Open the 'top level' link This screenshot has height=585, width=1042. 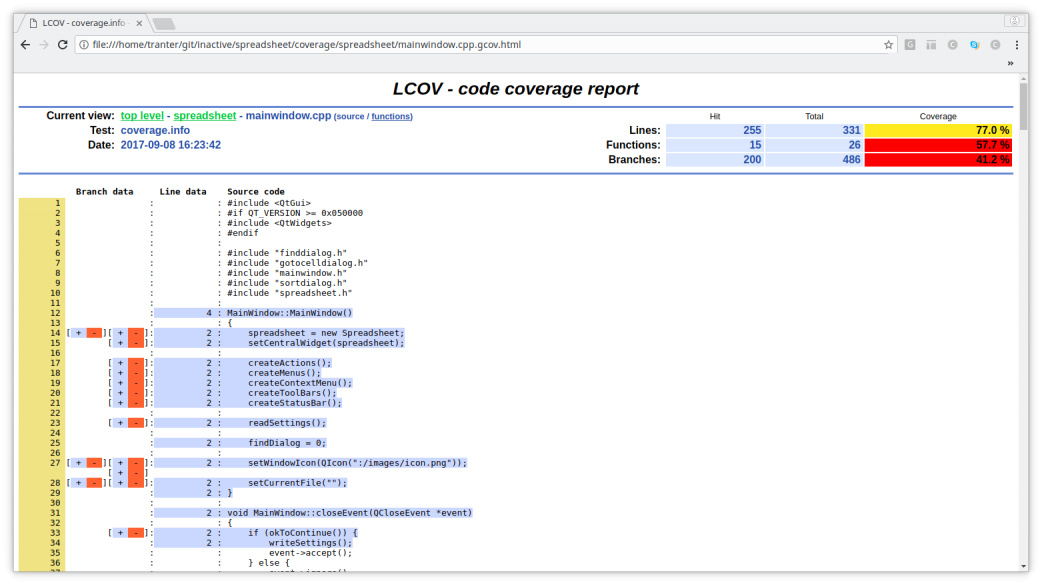(142, 116)
